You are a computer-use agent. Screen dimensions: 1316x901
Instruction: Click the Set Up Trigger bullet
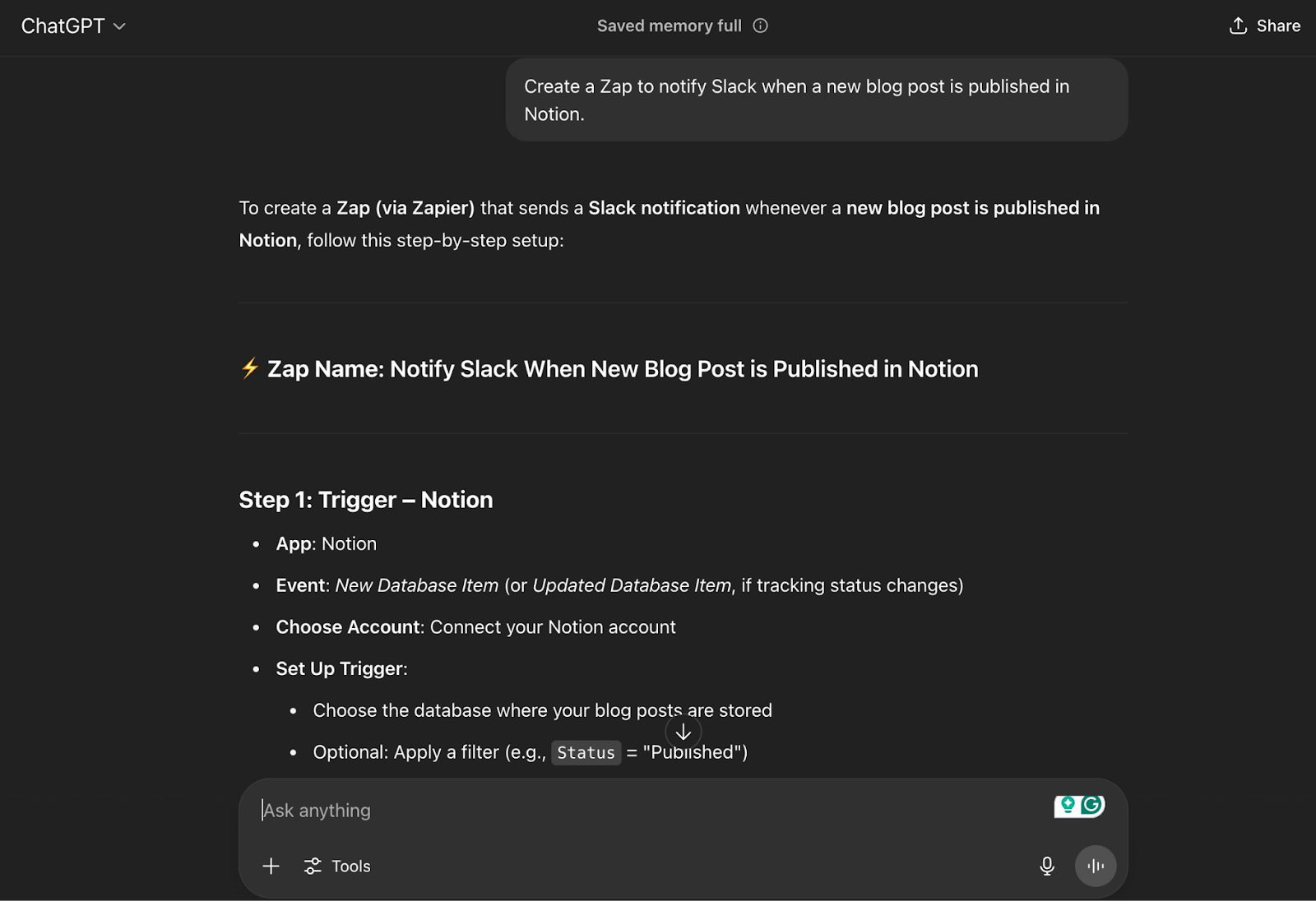tap(341, 669)
